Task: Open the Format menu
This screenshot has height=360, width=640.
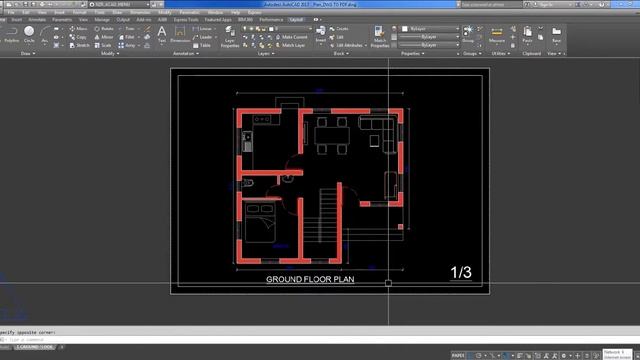Action: point(80,12)
